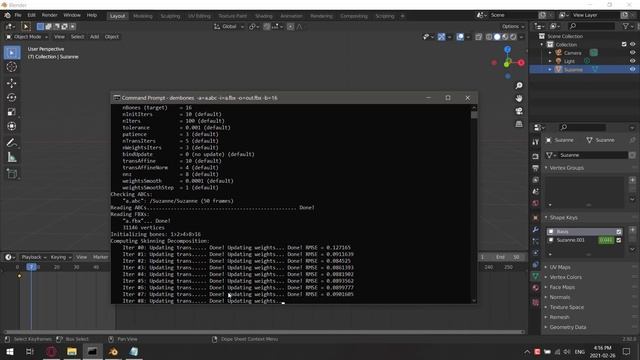Add a new vertex group with plus button
Image resolution: width=640 pixels, height=360 pixels.
pos(632,180)
